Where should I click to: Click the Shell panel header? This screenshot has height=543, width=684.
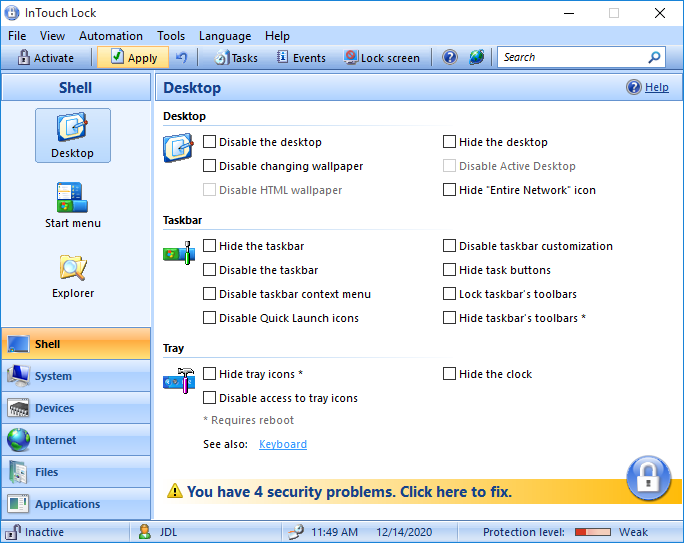tap(75, 87)
